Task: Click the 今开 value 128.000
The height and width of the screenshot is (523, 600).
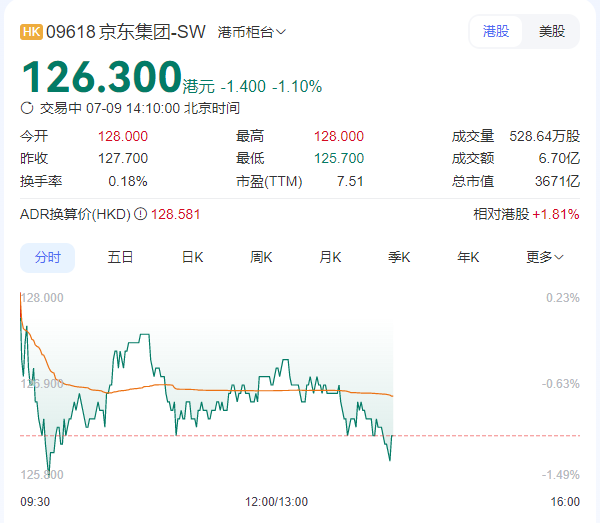Action: click(x=123, y=136)
